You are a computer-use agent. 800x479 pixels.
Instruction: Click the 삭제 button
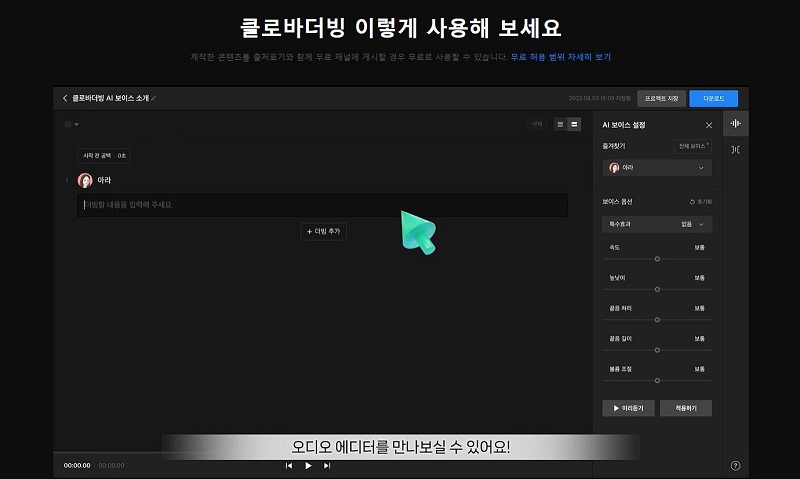[x=537, y=124]
